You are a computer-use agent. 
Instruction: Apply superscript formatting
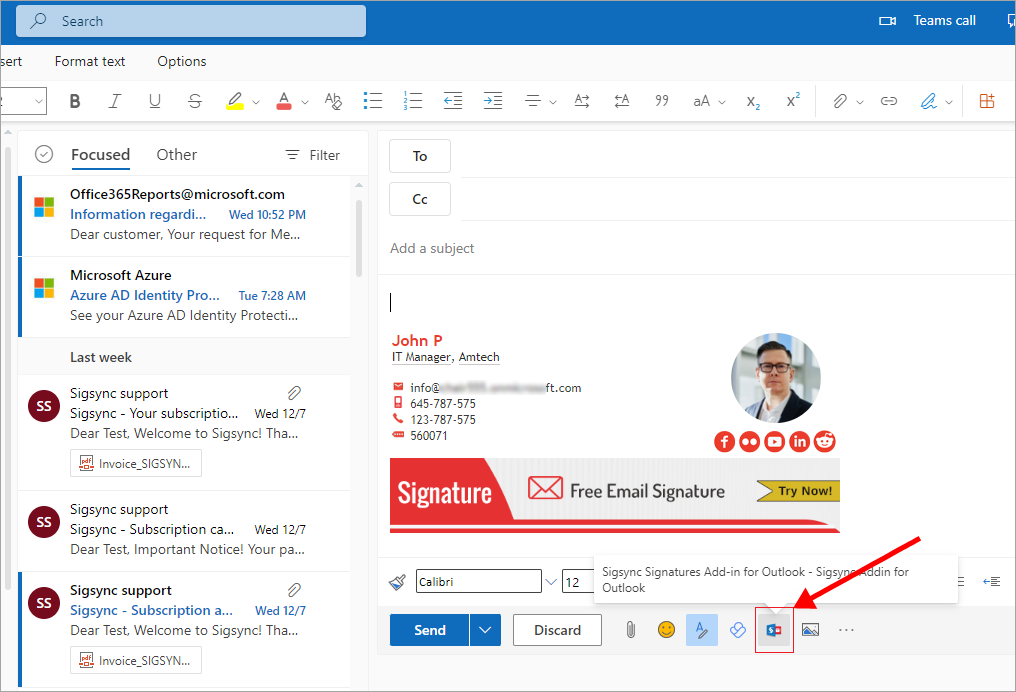coord(793,101)
